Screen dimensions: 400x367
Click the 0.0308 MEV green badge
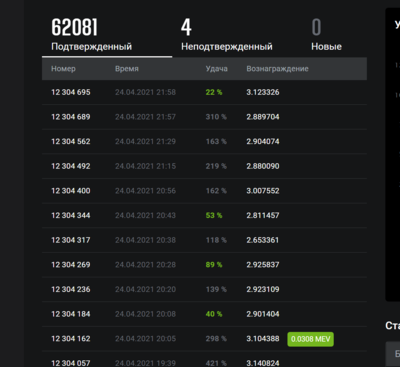coord(310,339)
